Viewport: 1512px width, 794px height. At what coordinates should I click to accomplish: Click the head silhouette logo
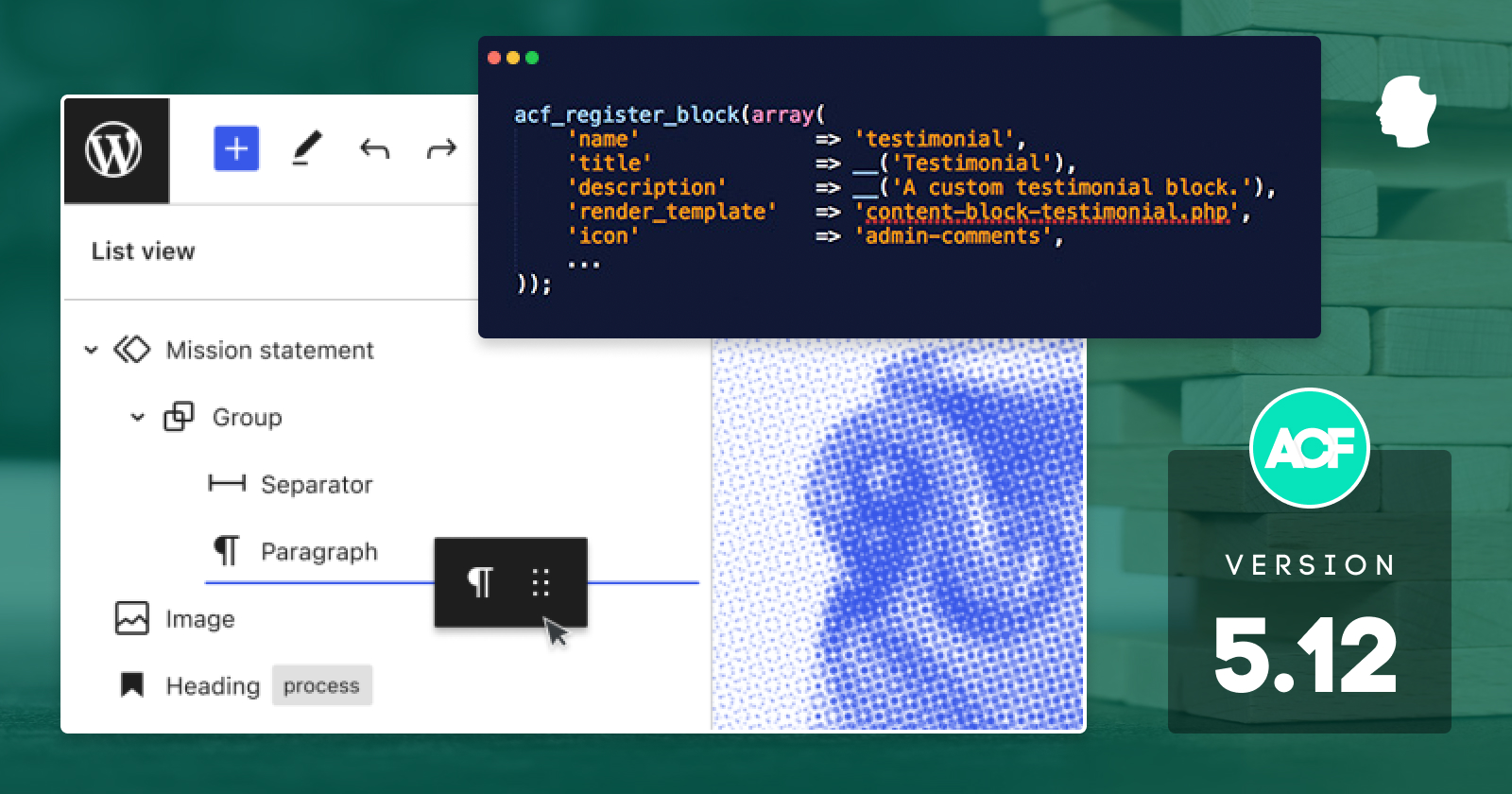click(1405, 112)
